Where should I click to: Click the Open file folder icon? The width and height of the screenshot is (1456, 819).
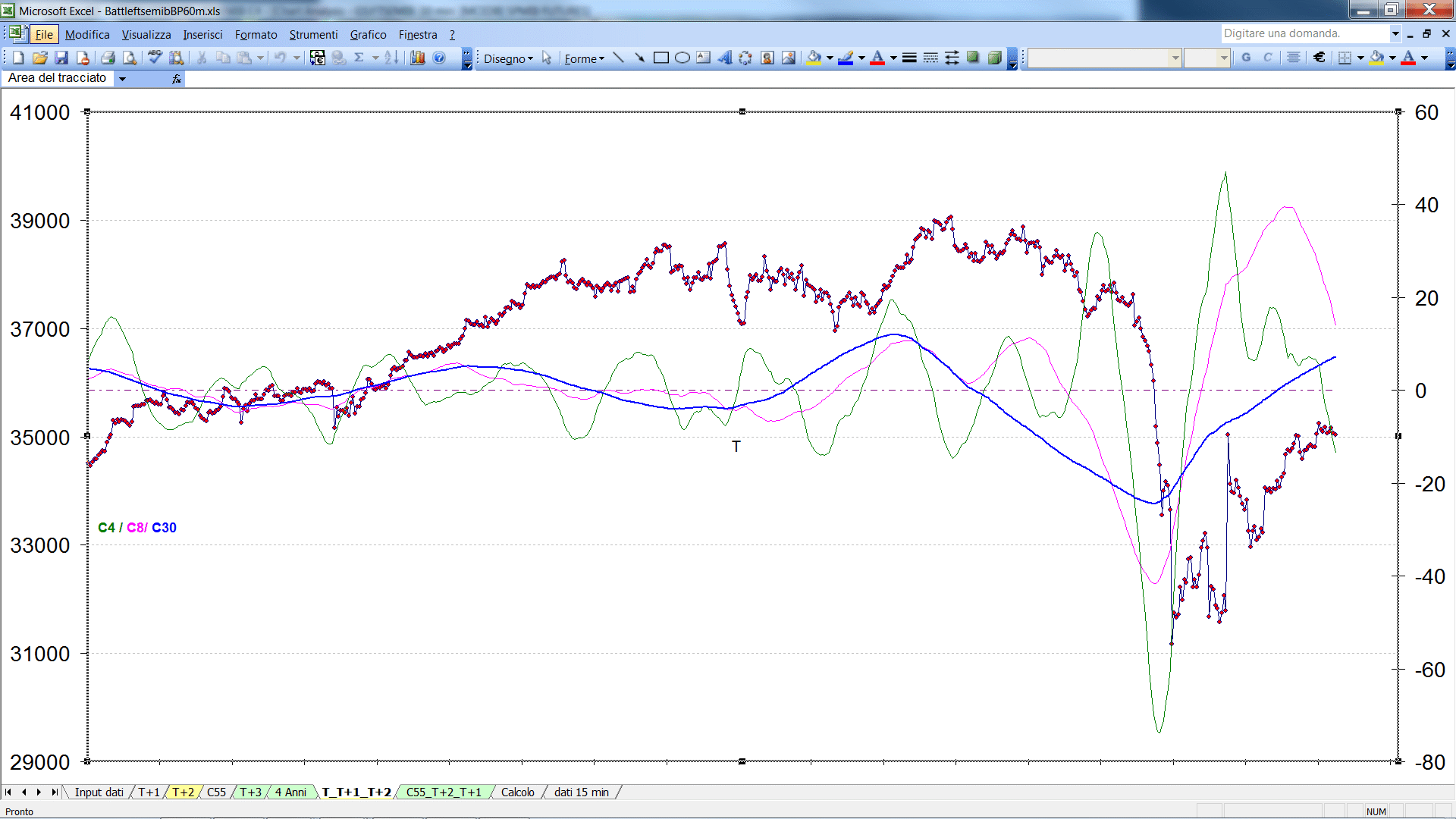tap(40, 58)
